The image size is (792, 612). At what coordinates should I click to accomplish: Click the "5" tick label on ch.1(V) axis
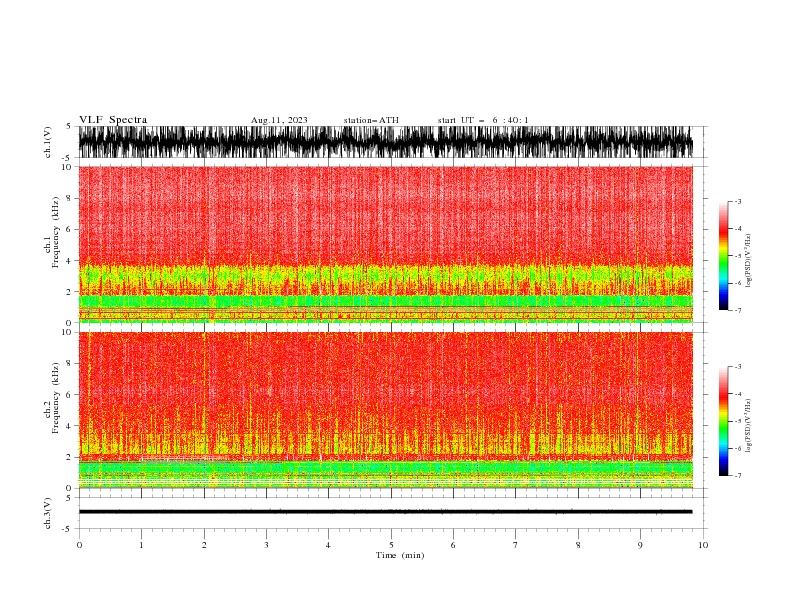coord(69,126)
